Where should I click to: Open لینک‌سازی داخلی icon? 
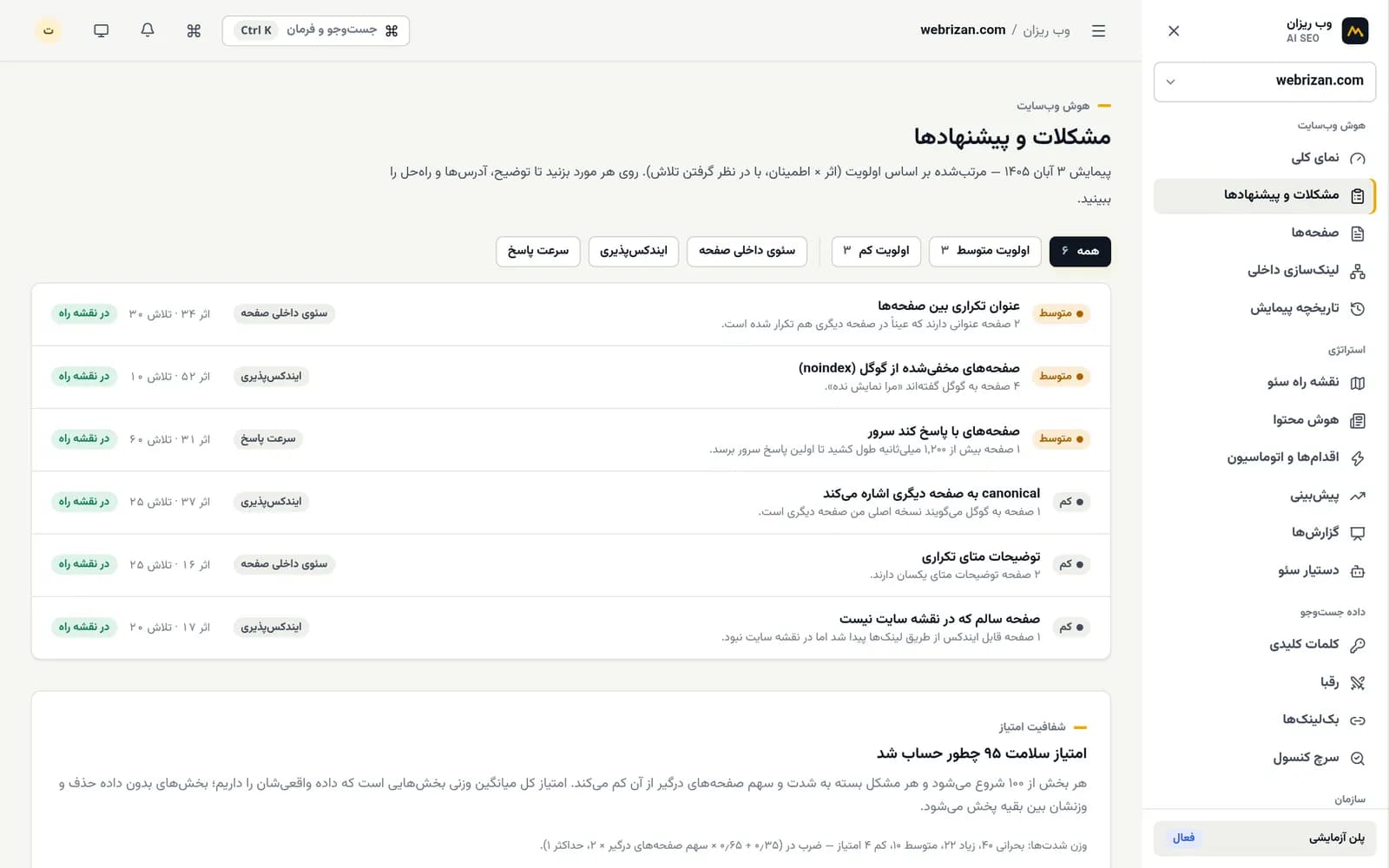1358,271
